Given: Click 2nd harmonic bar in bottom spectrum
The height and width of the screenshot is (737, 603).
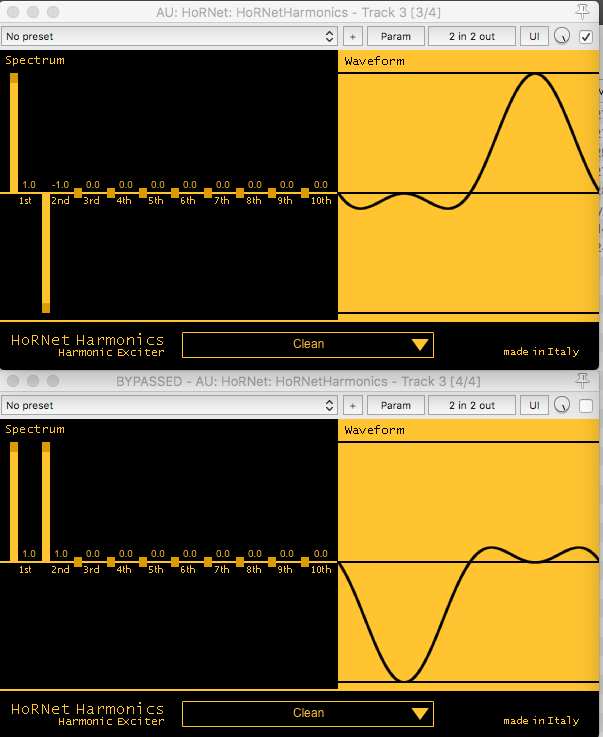Looking at the screenshot, I should click(x=46, y=502).
